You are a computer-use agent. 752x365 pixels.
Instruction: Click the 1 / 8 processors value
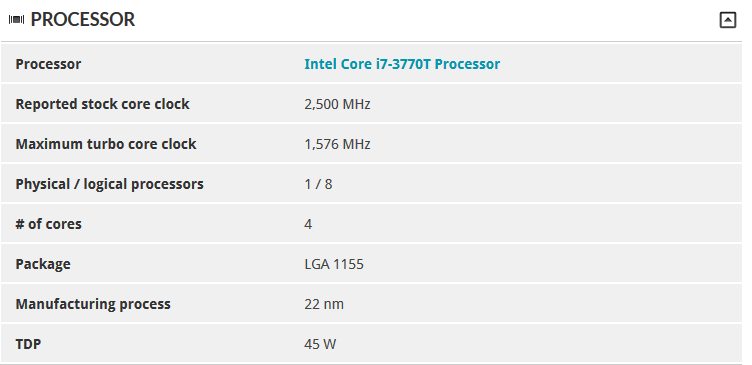point(318,184)
